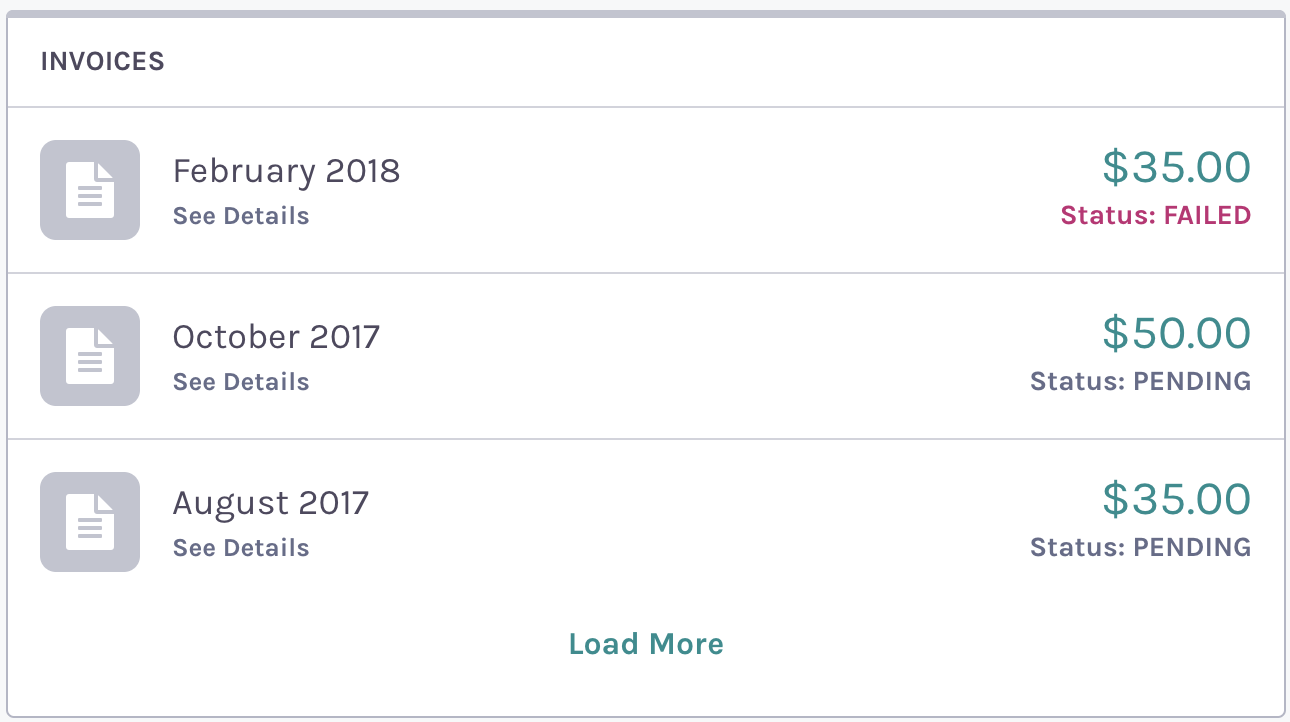Open the October 2017 invoice row

click(x=645, y=356)
